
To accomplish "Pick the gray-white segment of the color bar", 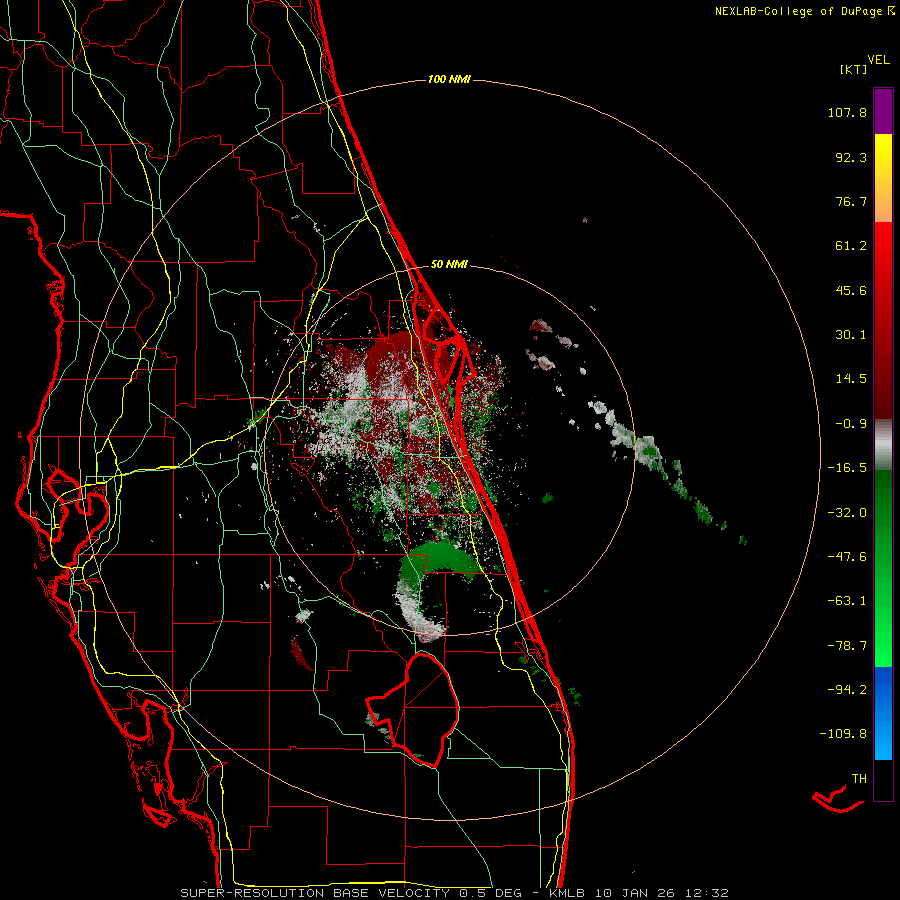I will pyautogui.click(x=883, y=444).
